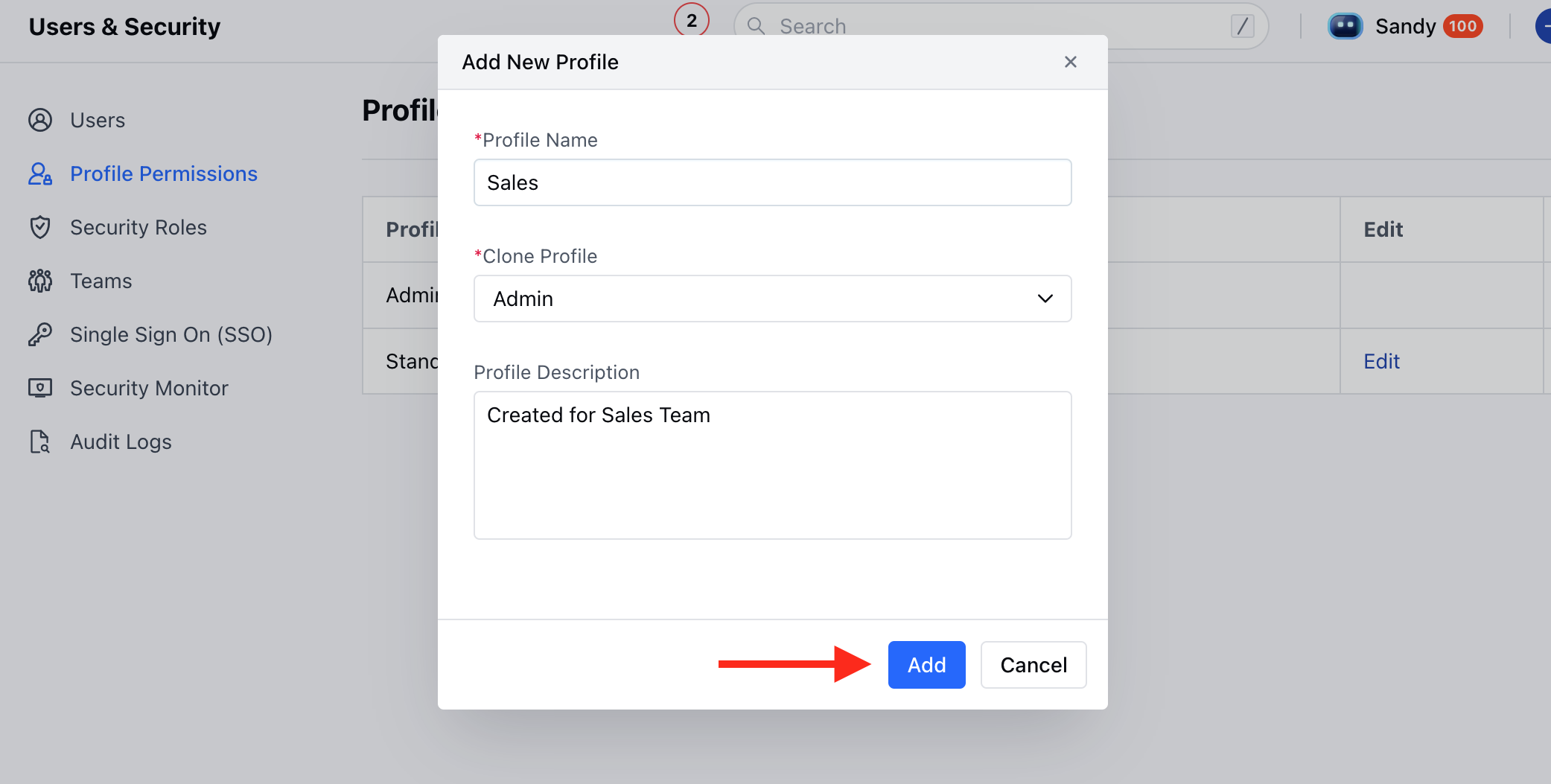1551x784 pixels.
Task: Click the search magnifier icon
Action: coord(756,26)
